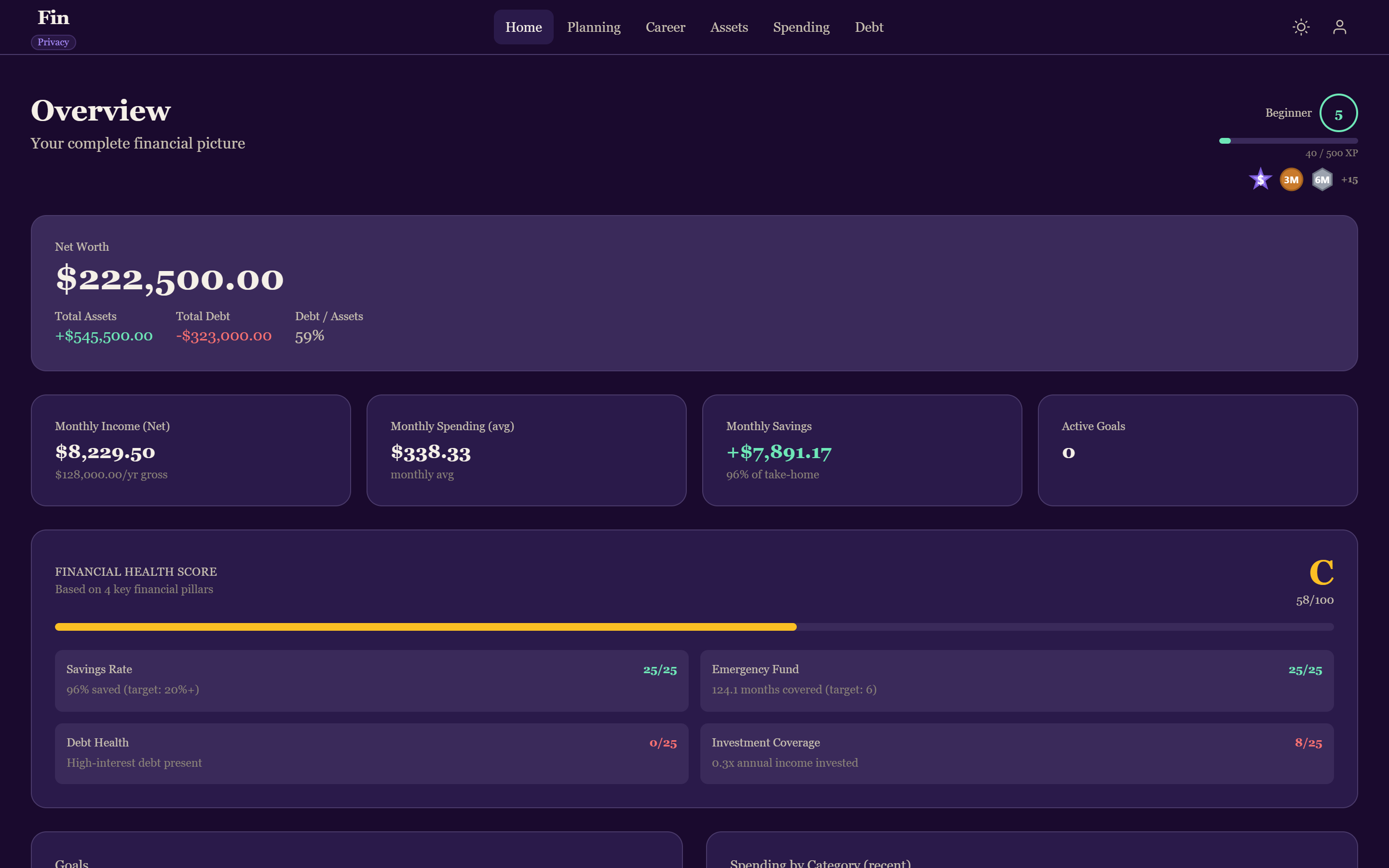Click the C health grade letter
Screen dimensions: 1389x868
click(1321, 572)
